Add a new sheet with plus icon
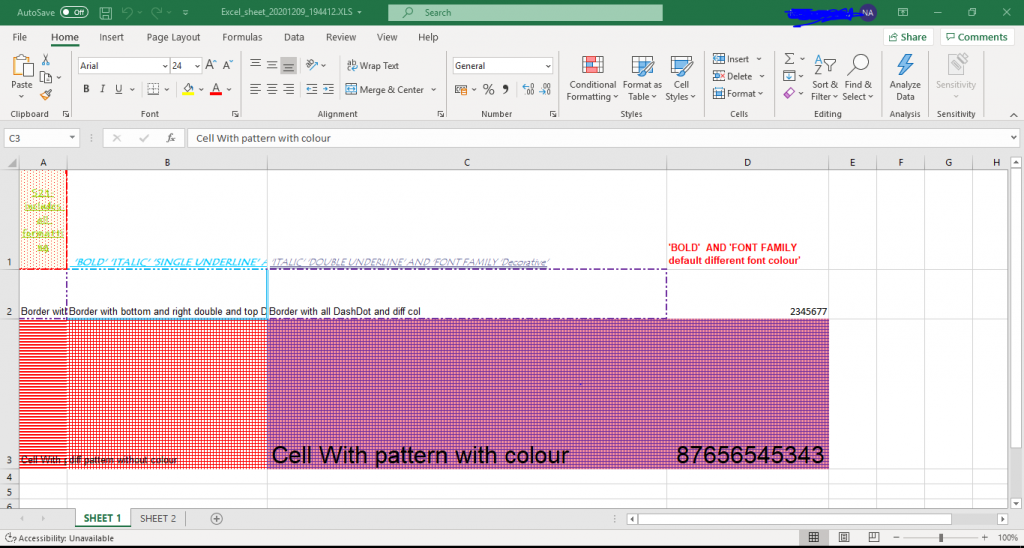The height and width of the screenshot is (548, 1024). coord(217,519)
